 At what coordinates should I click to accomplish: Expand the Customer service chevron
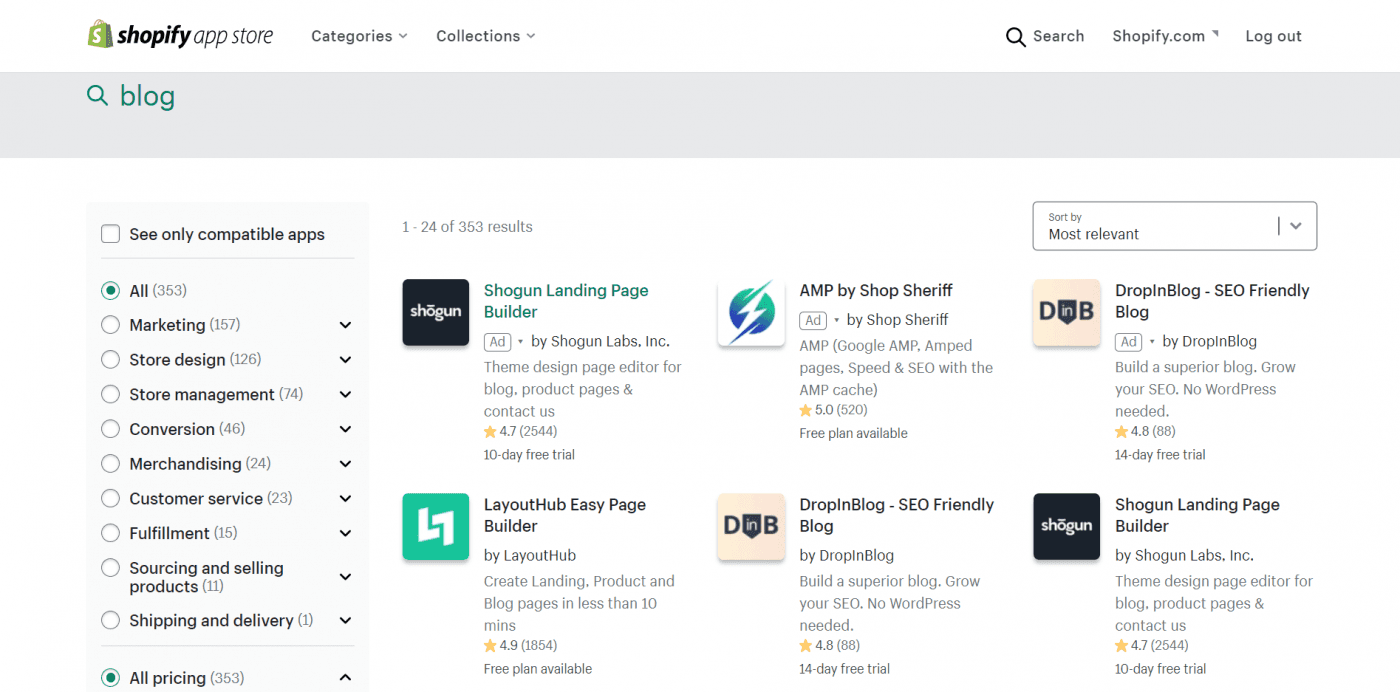345,499
